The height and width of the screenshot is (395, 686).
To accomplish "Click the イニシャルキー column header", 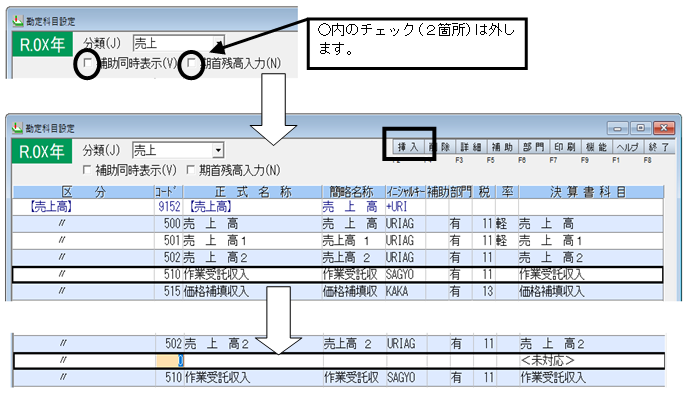I will coord(405,192).
